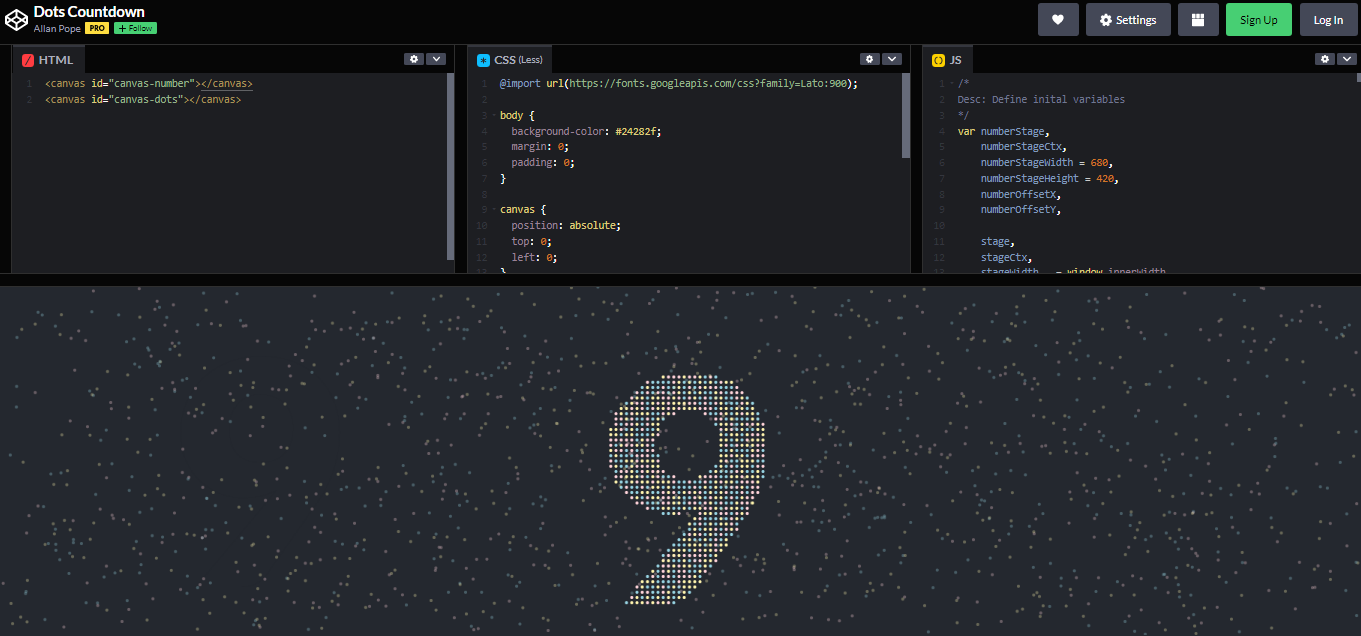Image resolution: width=1361 pixels, height=636 pixels.
Task: Open the JS panel settings gear
Action: pyautogui.click(x=1324, y=58)
